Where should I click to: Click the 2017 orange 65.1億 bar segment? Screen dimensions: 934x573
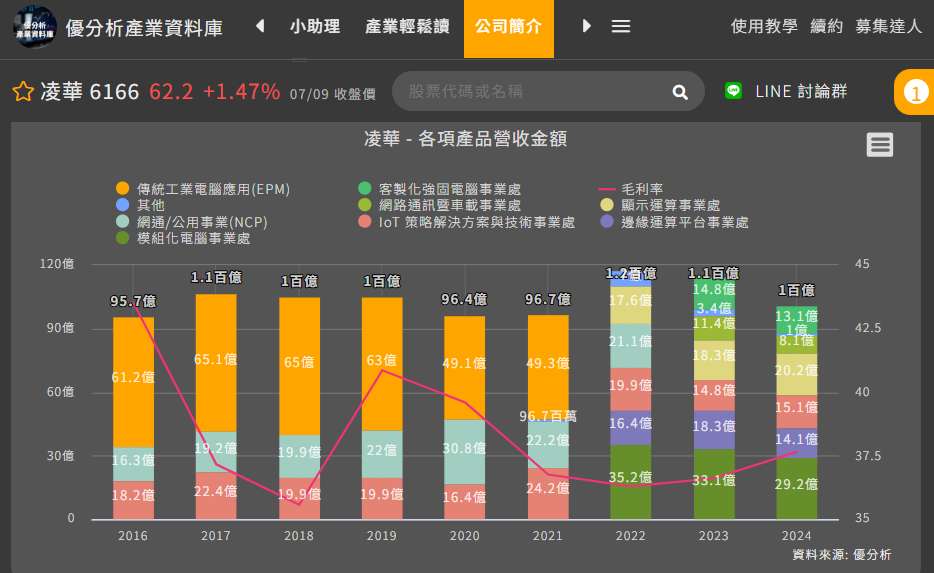(x=216, y=363)
